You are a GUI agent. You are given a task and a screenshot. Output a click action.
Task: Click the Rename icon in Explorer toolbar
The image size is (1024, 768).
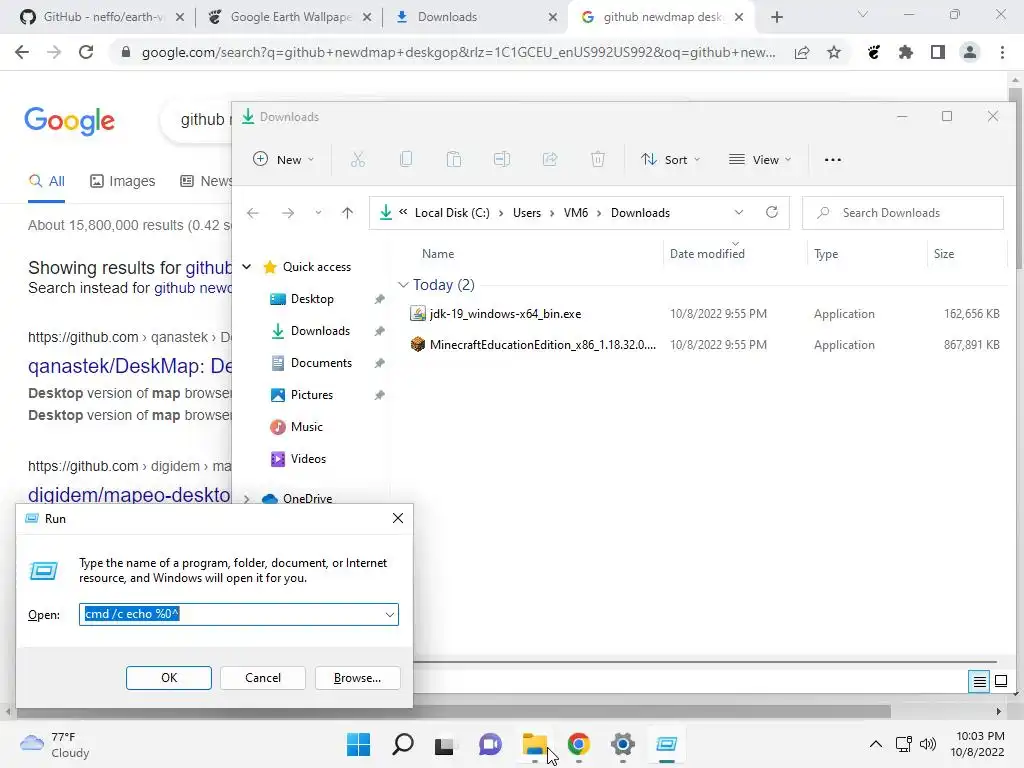[x=502, y=159]
